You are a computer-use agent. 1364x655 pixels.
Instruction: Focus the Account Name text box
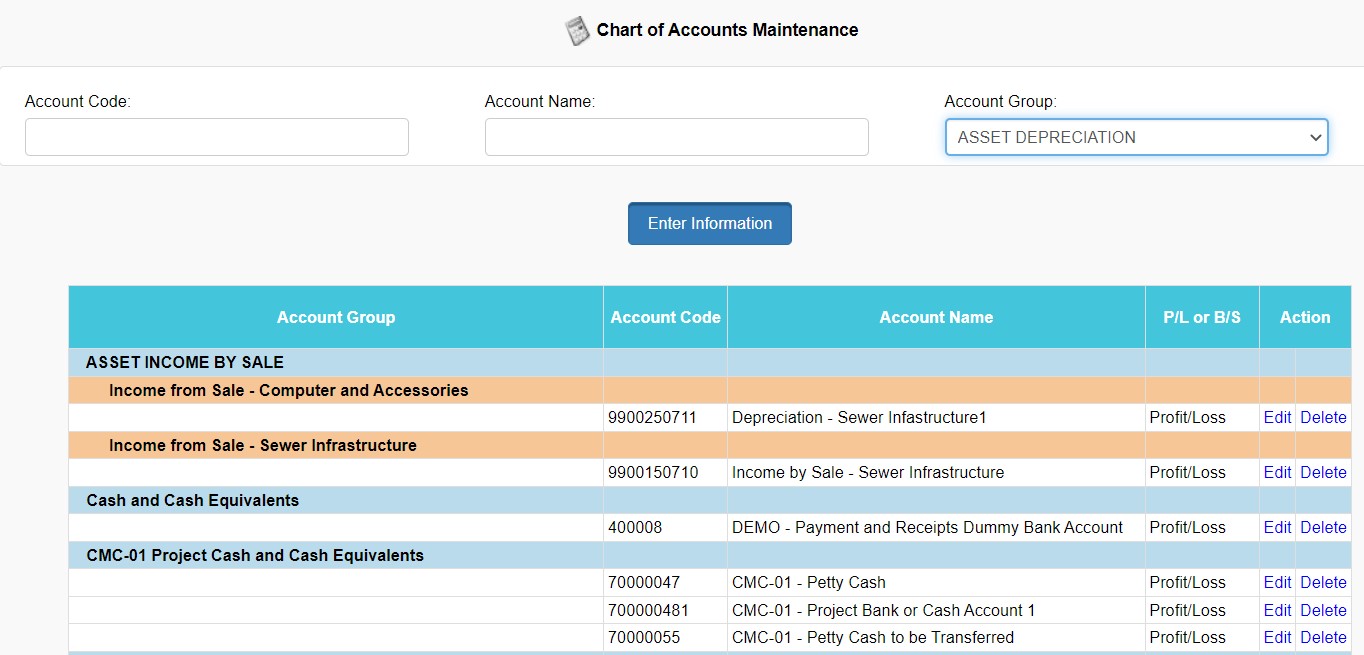coord(676,137)
